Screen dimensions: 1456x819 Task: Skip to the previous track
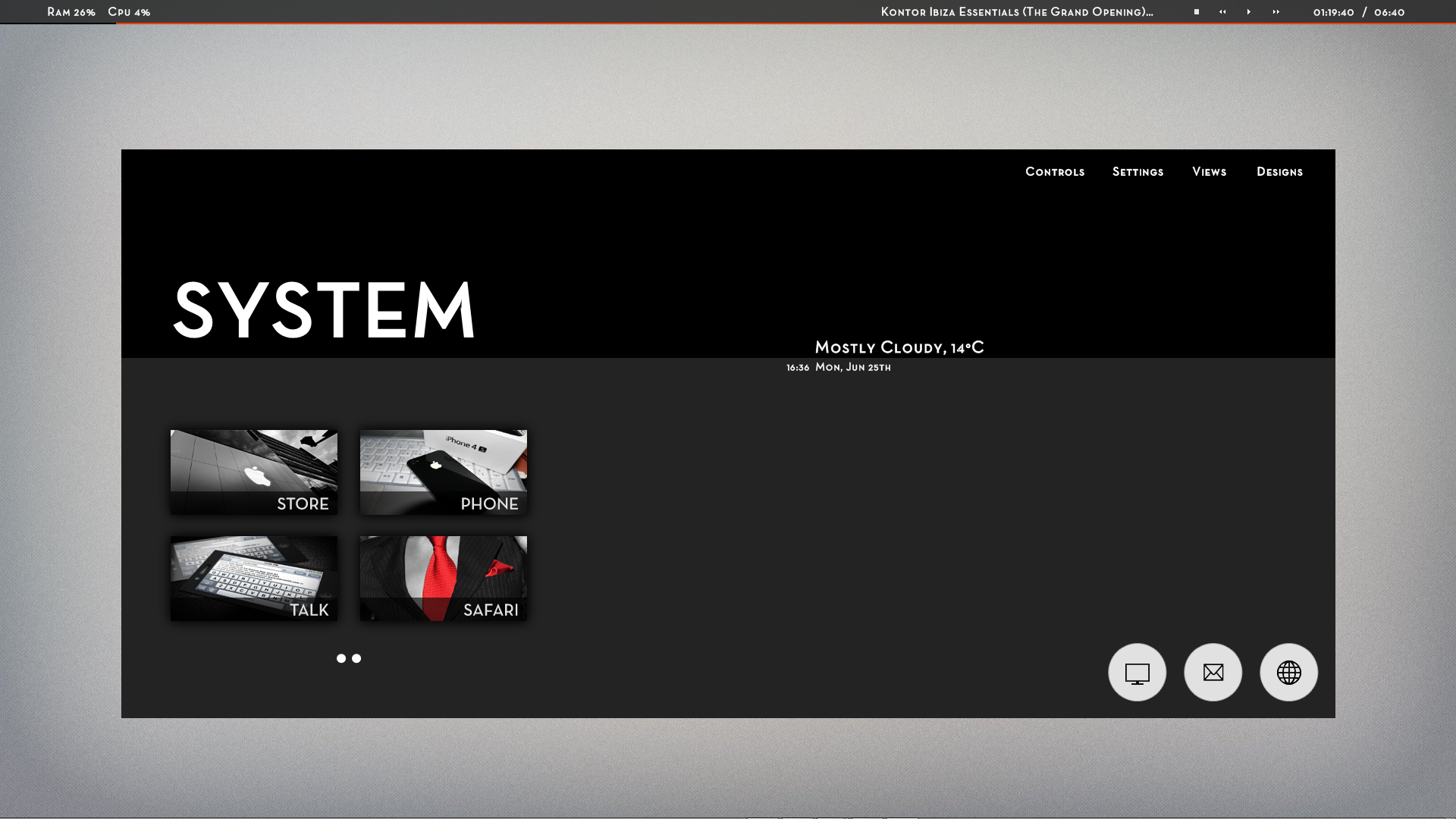tap(1222, 12)
